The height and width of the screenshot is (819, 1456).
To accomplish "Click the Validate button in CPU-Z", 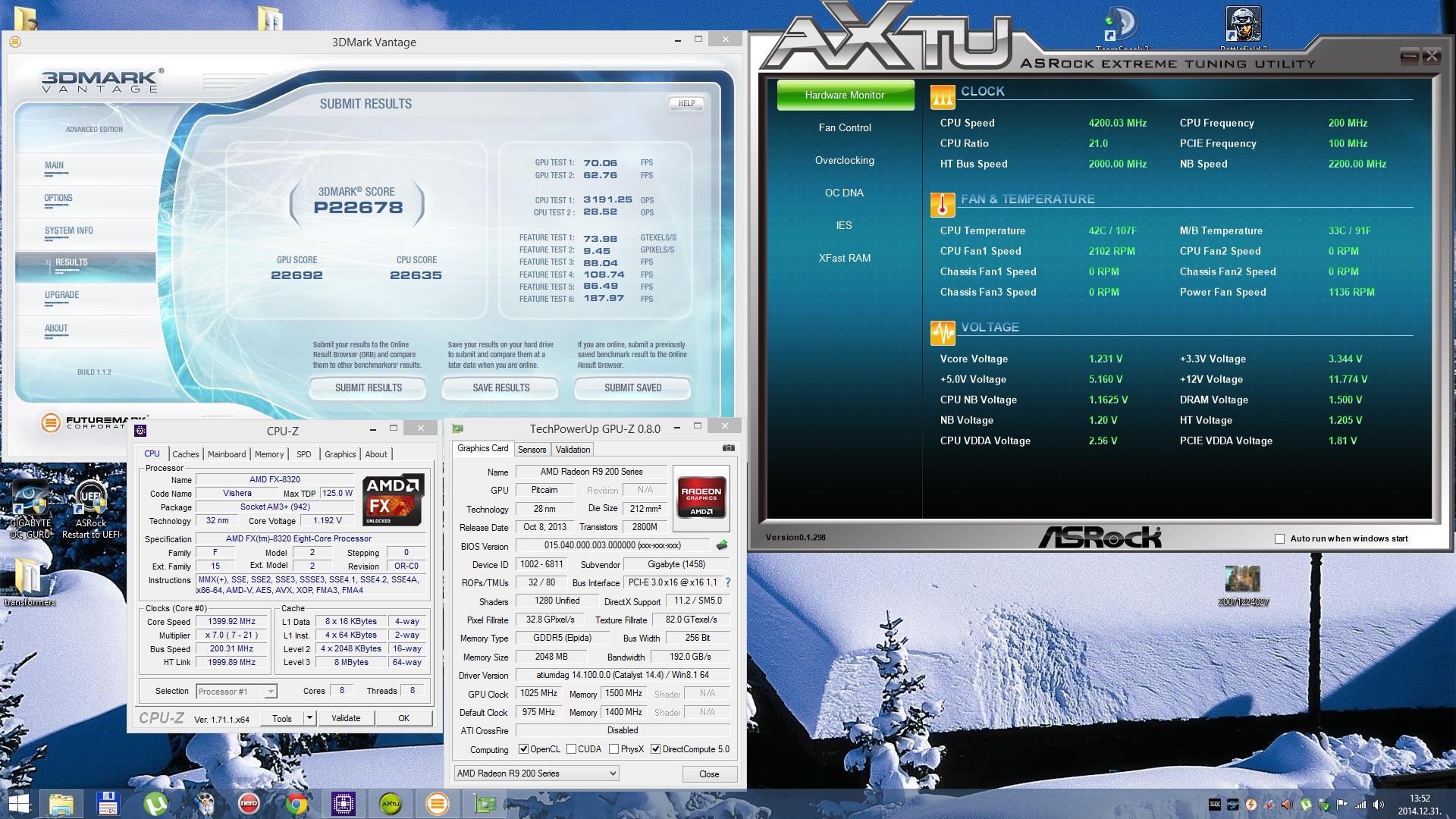I will 346,718.
